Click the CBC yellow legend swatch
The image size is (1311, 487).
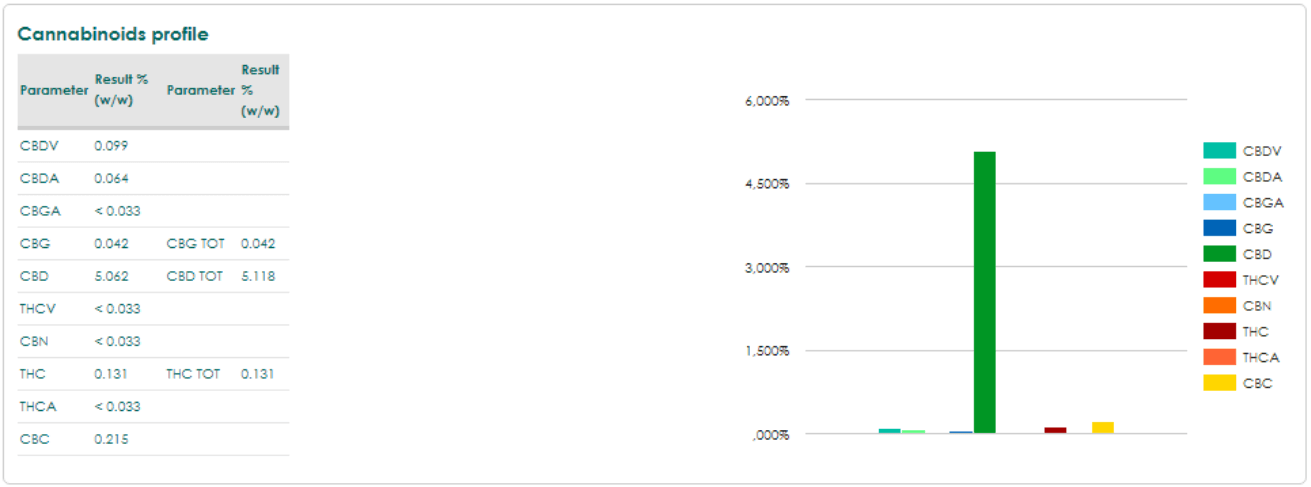(1219, 382)
